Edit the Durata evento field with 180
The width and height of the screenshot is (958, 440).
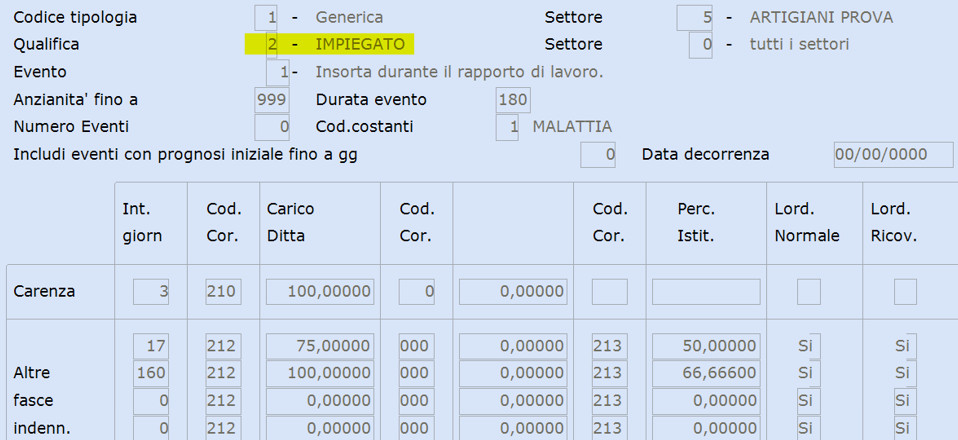point(513,100)
